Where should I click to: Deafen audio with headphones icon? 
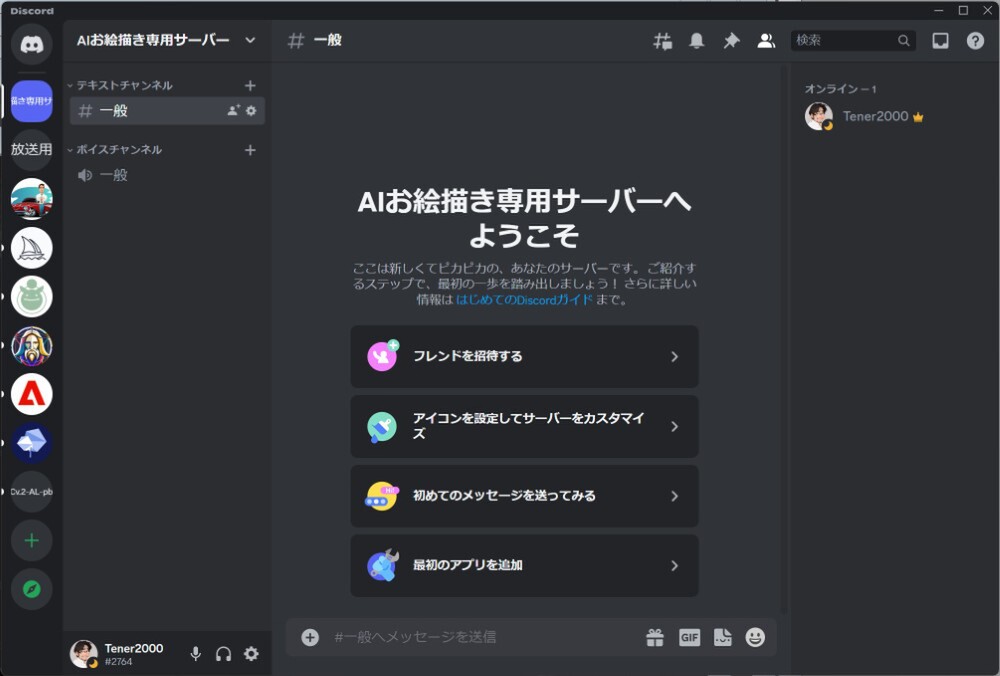223,654
